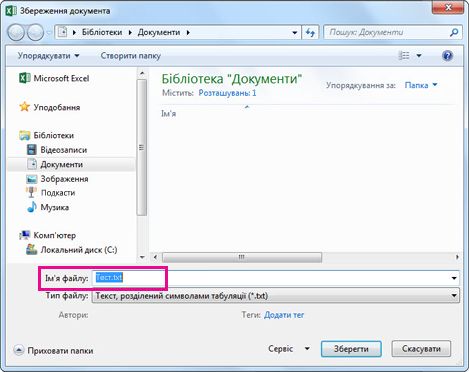Viewport: 469px width, 372px height.
Task: Click the Back navigation arrow button
Action: point(16,33)
